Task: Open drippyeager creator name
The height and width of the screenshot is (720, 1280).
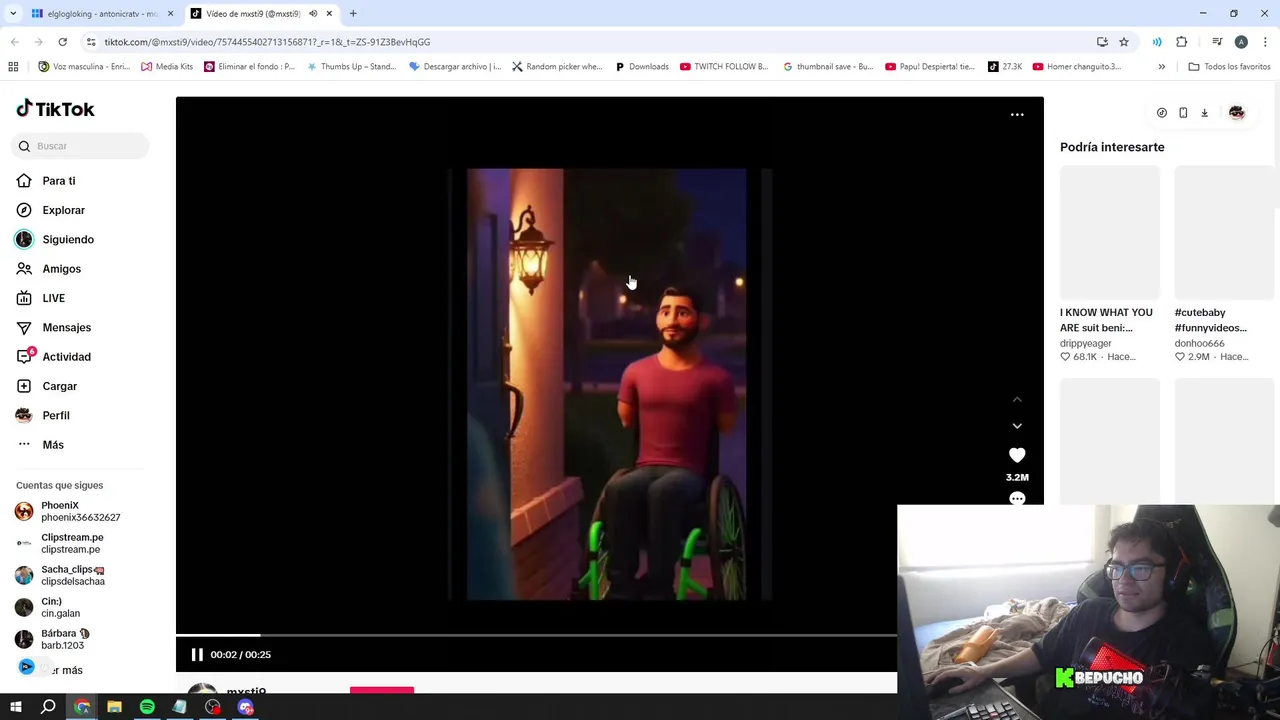Action: point(1086,343)
